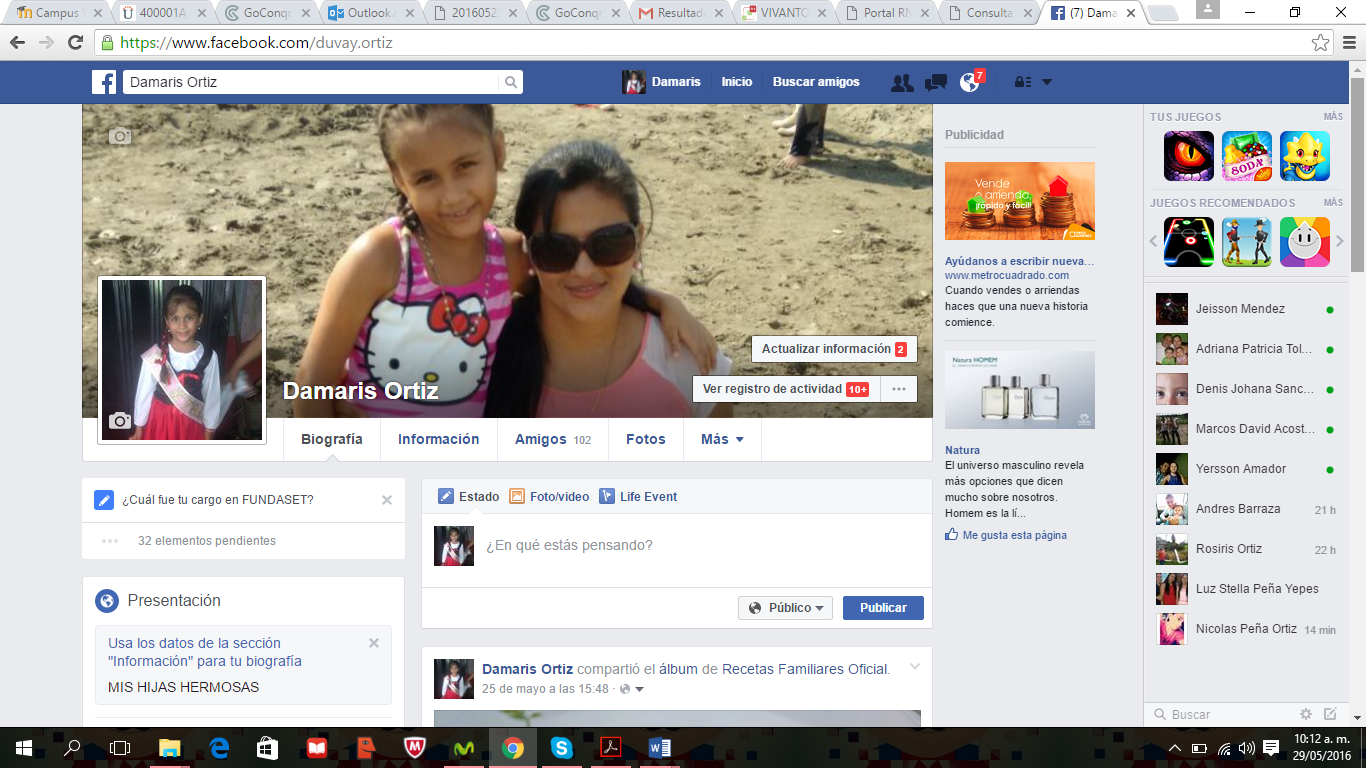This screenshot has height=768, width=1366.
Task: Reload the page in Chrome
Action: (75, 43)
